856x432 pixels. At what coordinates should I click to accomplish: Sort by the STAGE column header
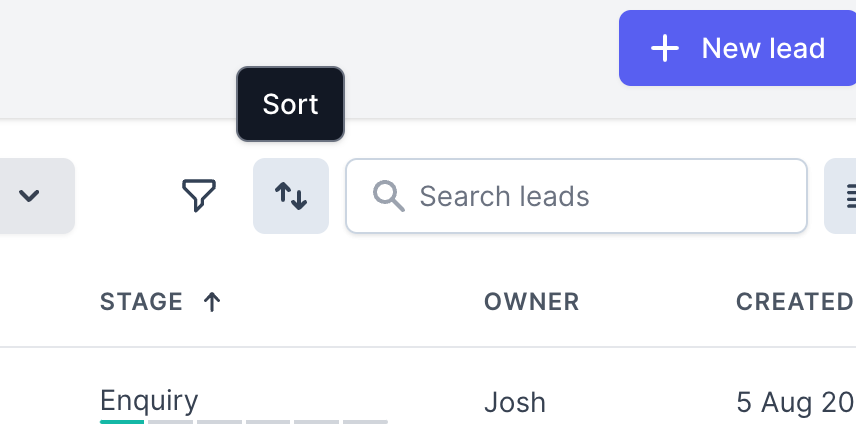(142, 302)
